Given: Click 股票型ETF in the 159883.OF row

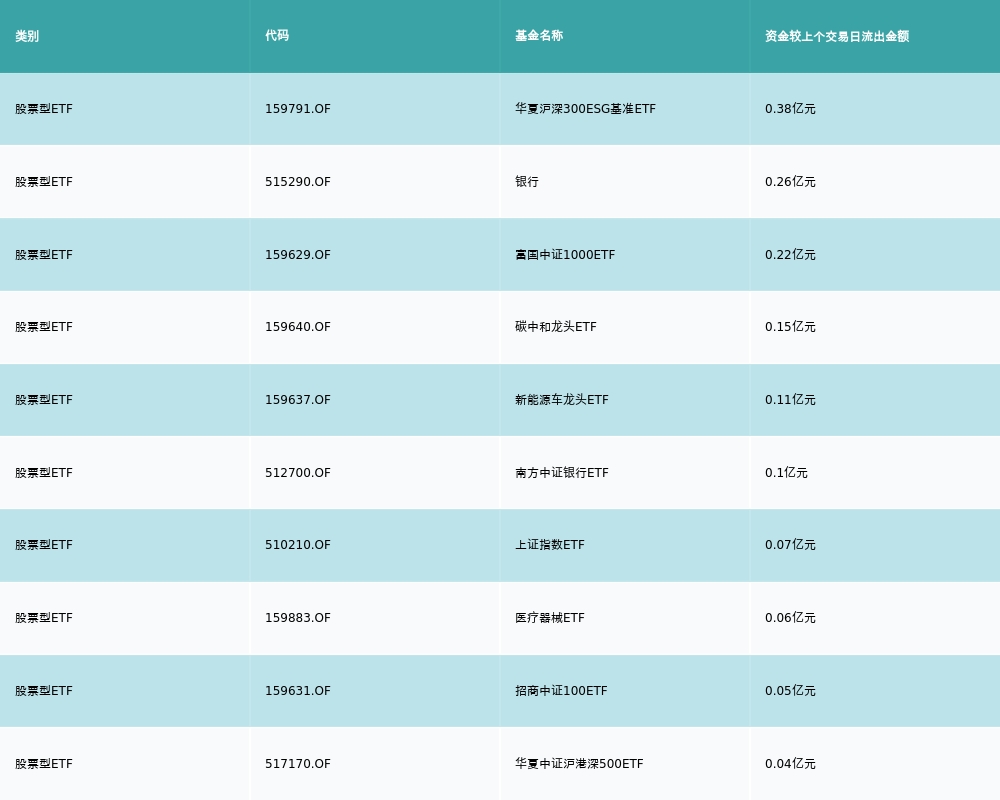Looking at the screenshot, I should coord(44,618).
